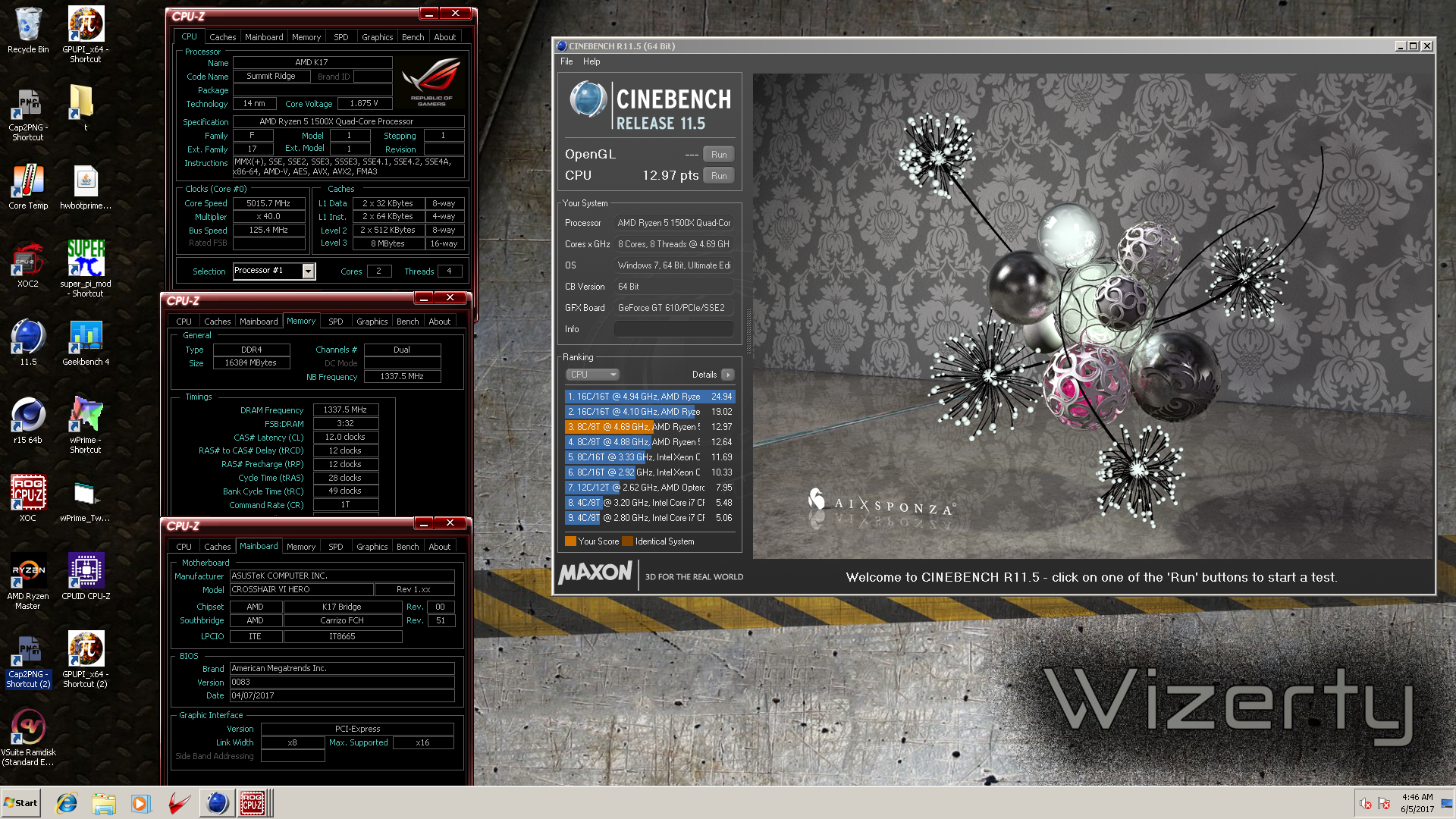Open the super_pi_mod Shortcut icon
The image size is (1456, 819).
click(86, 268)
